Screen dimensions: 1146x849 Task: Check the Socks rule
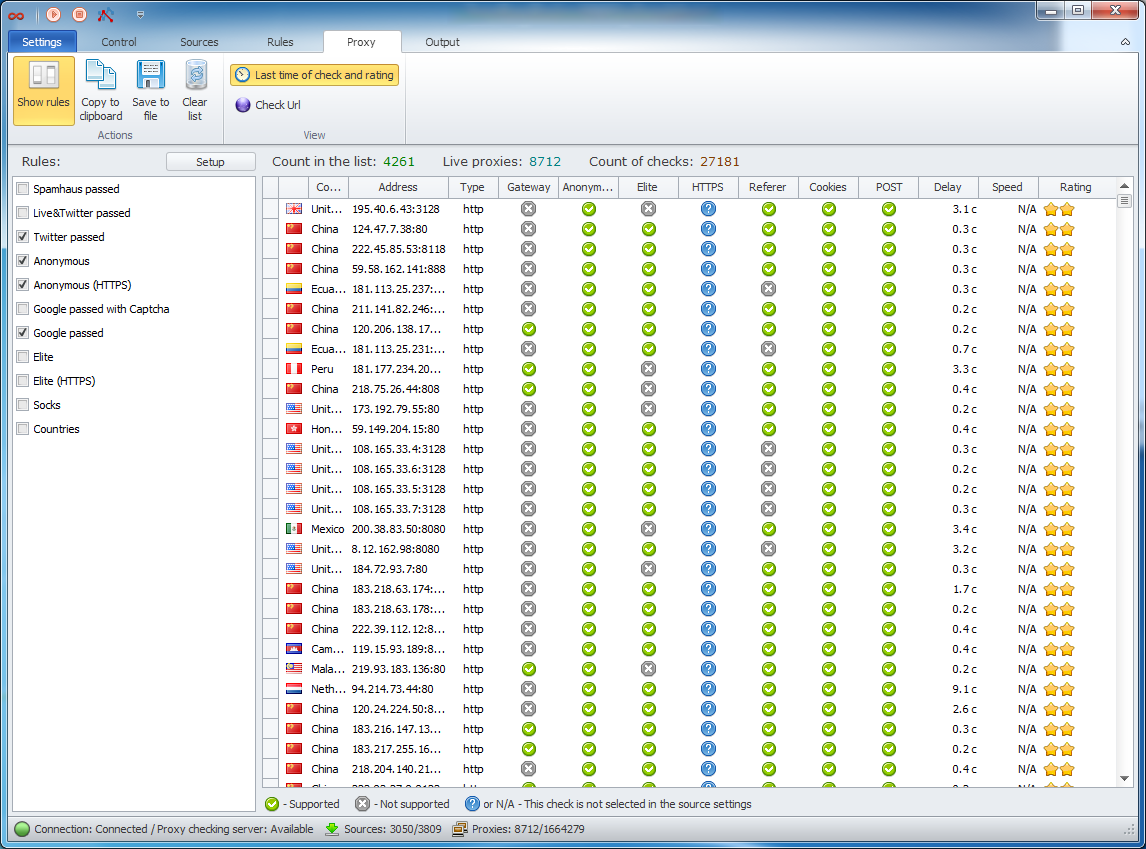[x=23, y=405]
